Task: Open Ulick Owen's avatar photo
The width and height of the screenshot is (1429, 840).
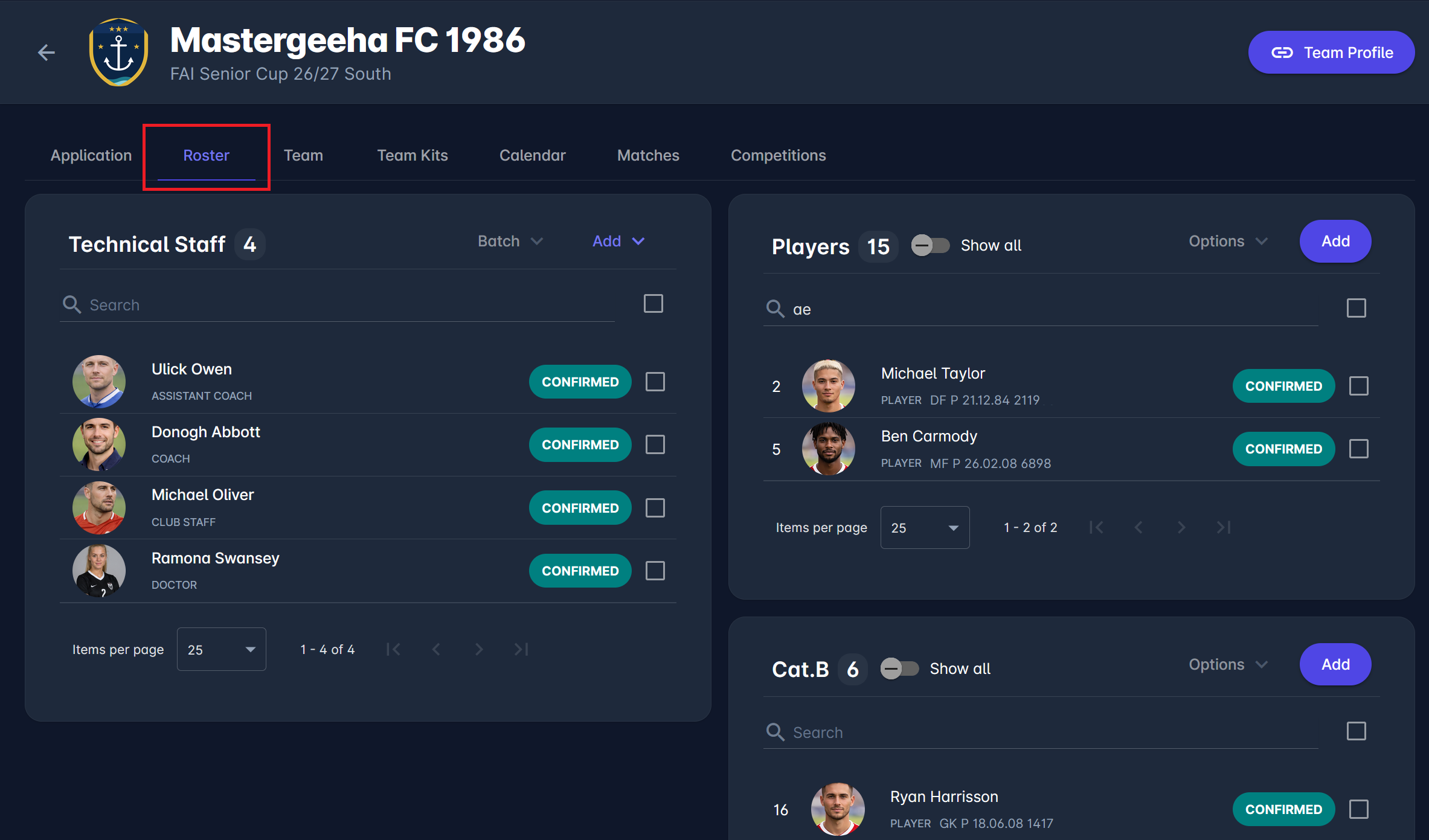Action: (x=99, y=382)
